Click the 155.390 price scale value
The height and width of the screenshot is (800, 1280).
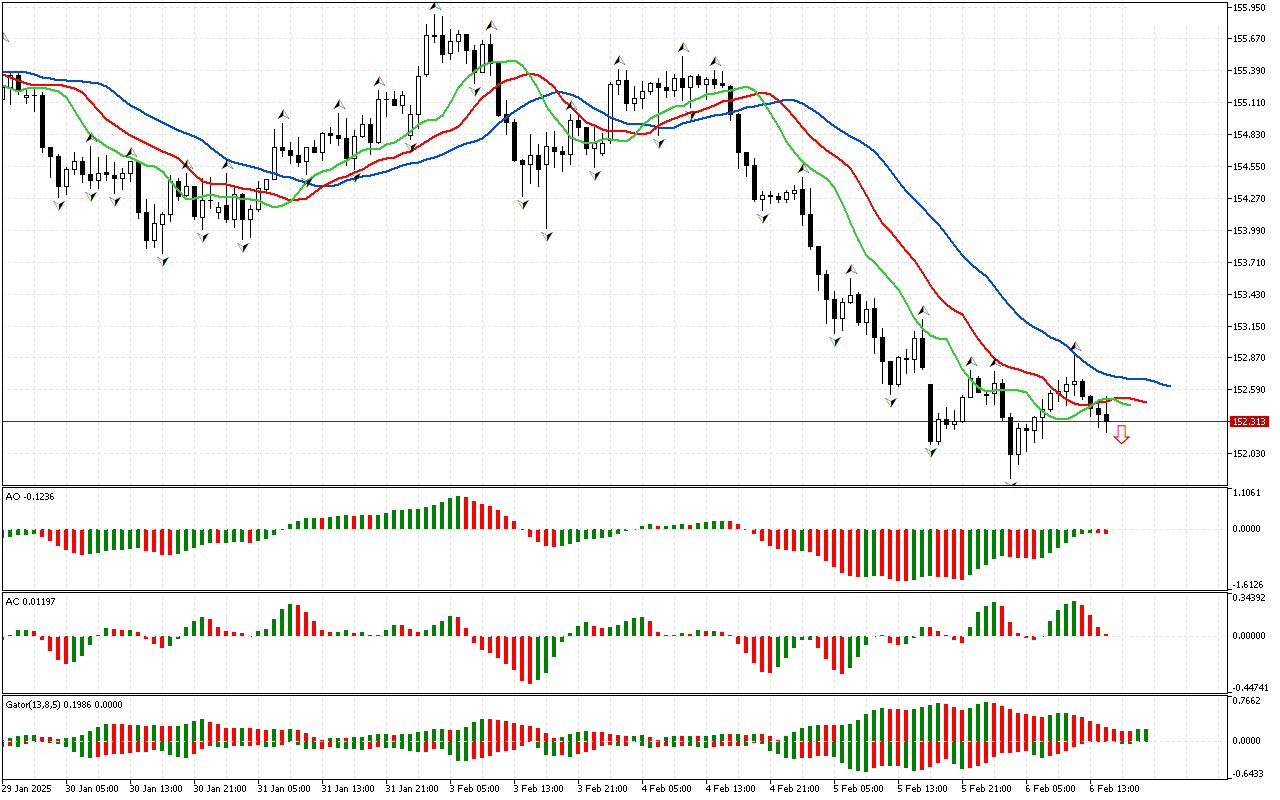click(1249, 71)
